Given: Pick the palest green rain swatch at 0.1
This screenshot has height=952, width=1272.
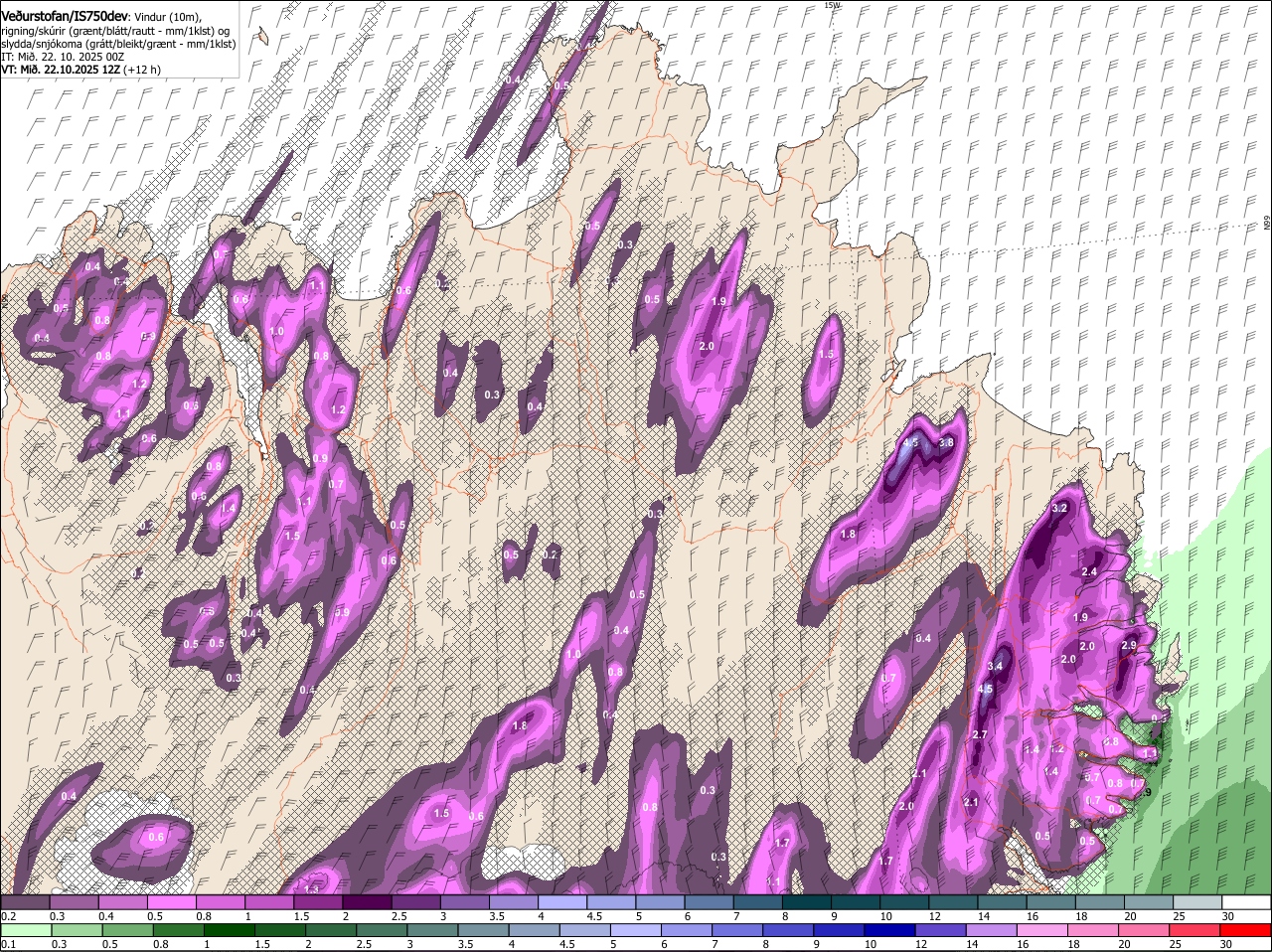Looking at the screenshot, I should tap(26, 930).
